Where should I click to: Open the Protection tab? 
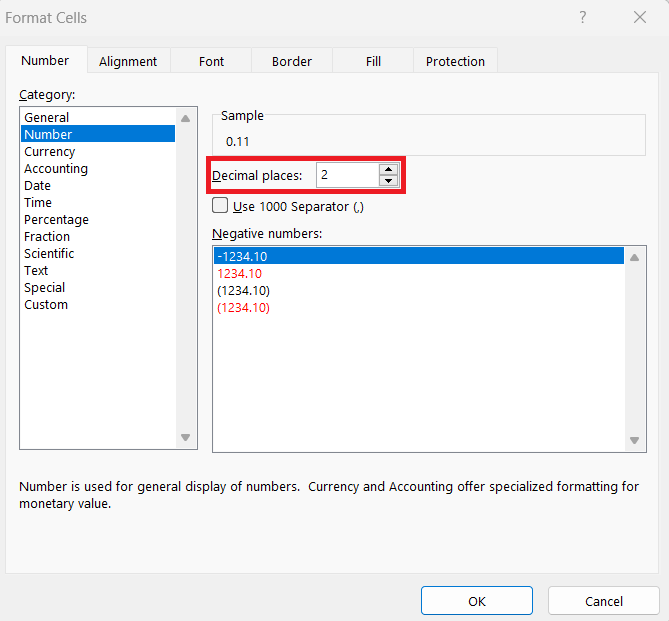coord(455,61)
